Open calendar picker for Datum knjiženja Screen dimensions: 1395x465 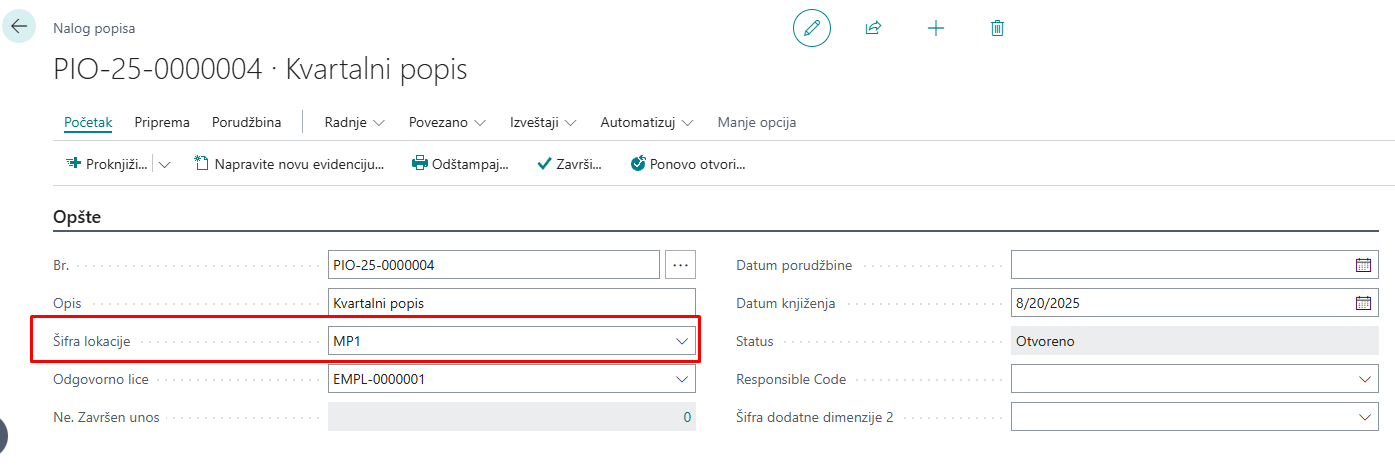coord(1363,303)
